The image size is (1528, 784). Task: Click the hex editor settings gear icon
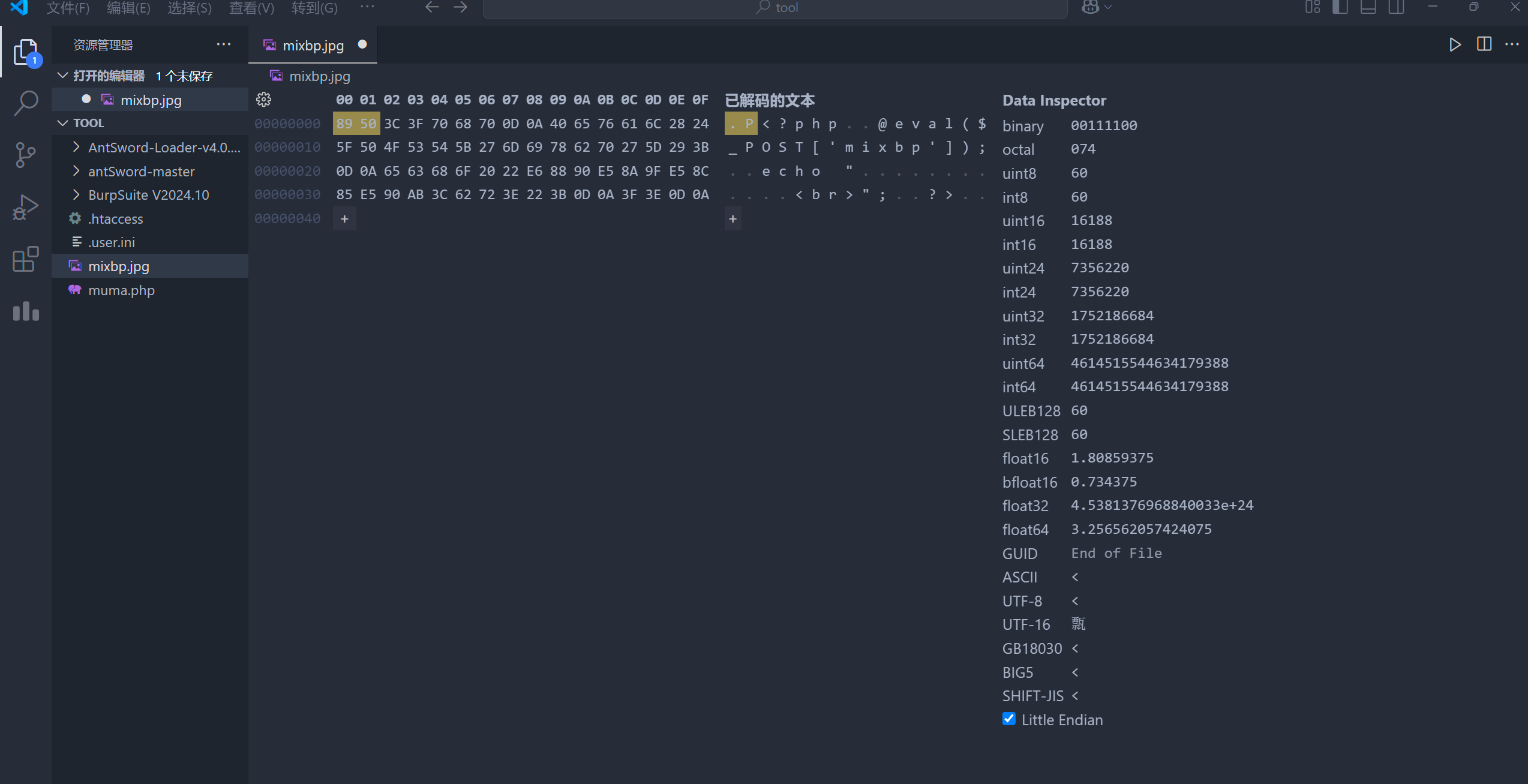[x=264, y=100]
